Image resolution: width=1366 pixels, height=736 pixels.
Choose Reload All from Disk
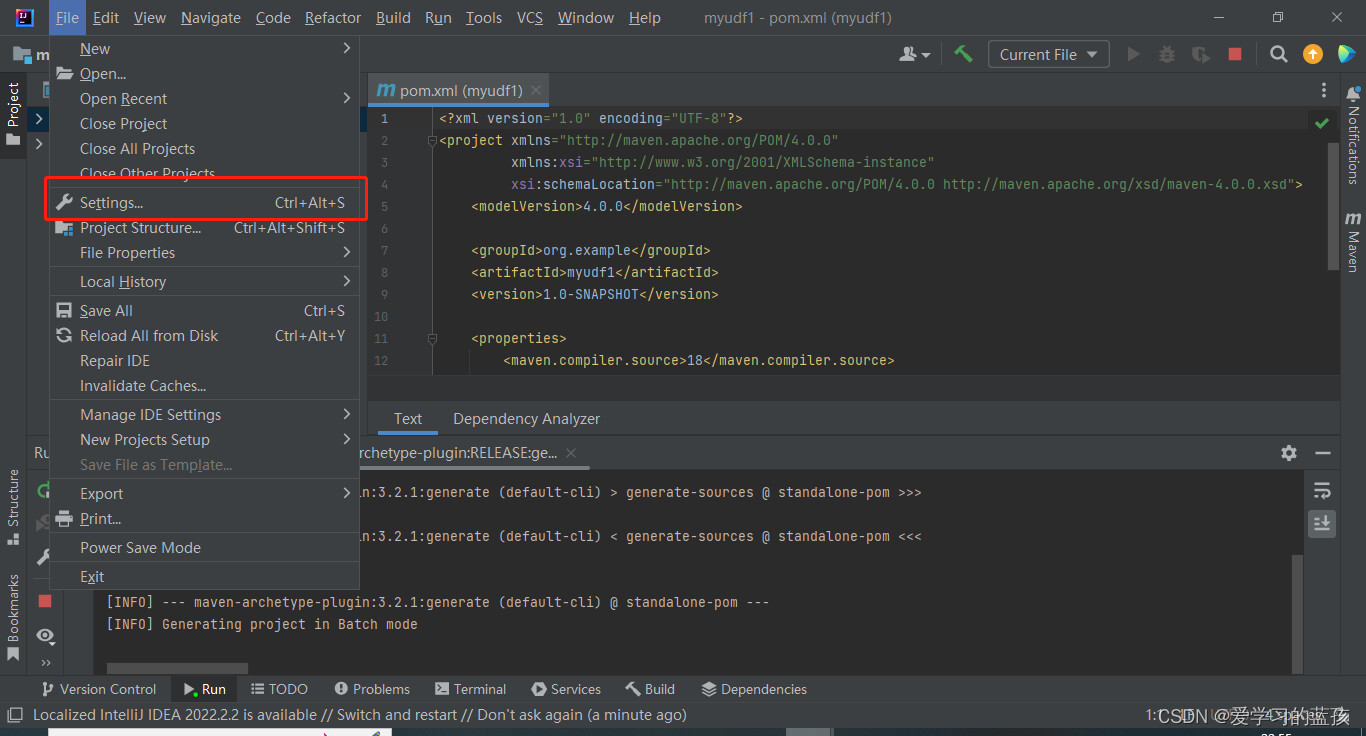pos(204,336)
